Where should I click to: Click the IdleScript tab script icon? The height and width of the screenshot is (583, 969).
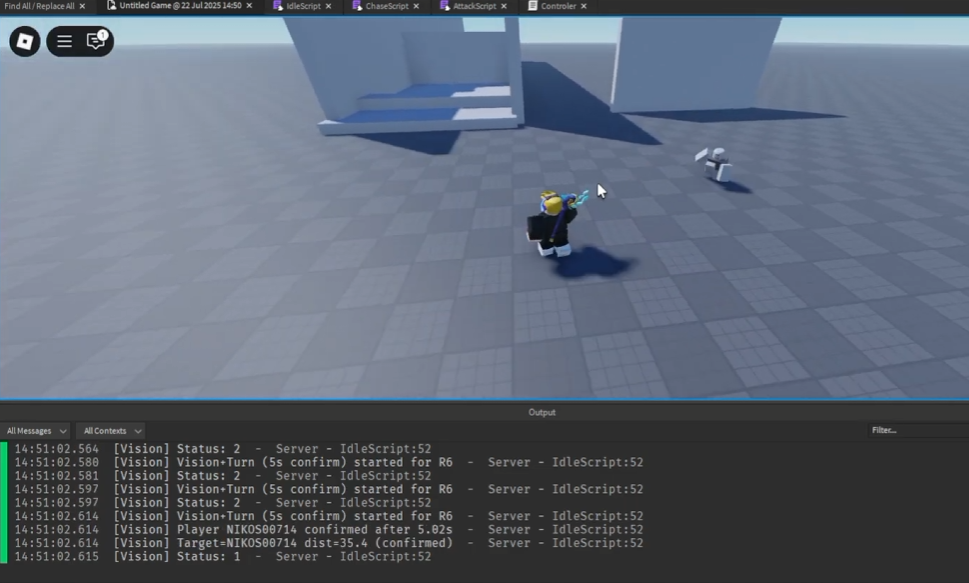(x=278, y=6)
